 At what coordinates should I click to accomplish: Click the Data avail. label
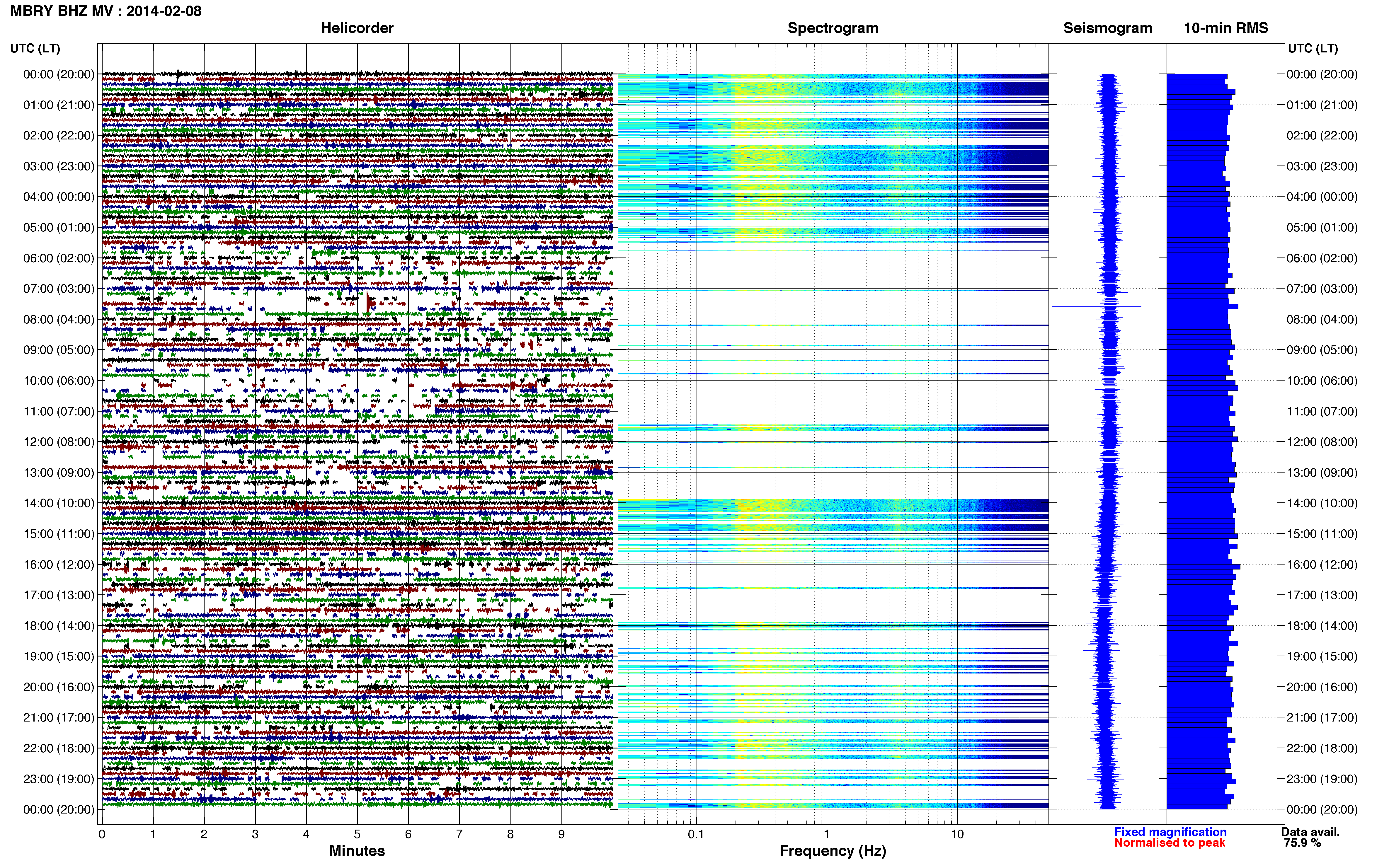pos(1310,832)
